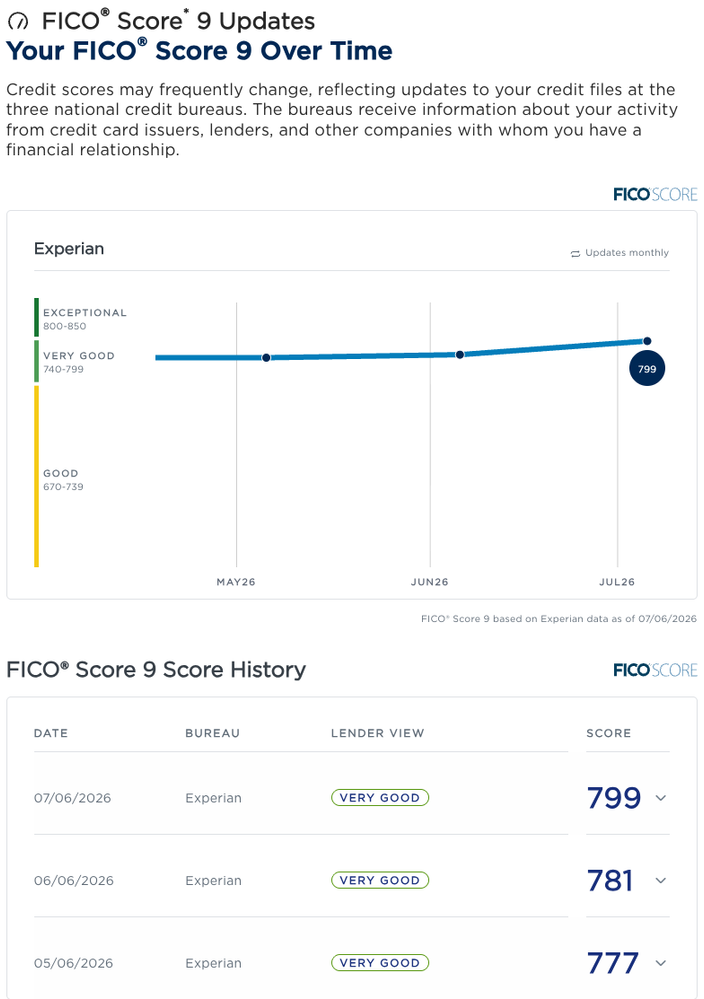Image resolution: width=704 pixels, height=999 pixels.
Task: Click Experian in the 05/06/2026 row
Action: [x=213, y=963]
